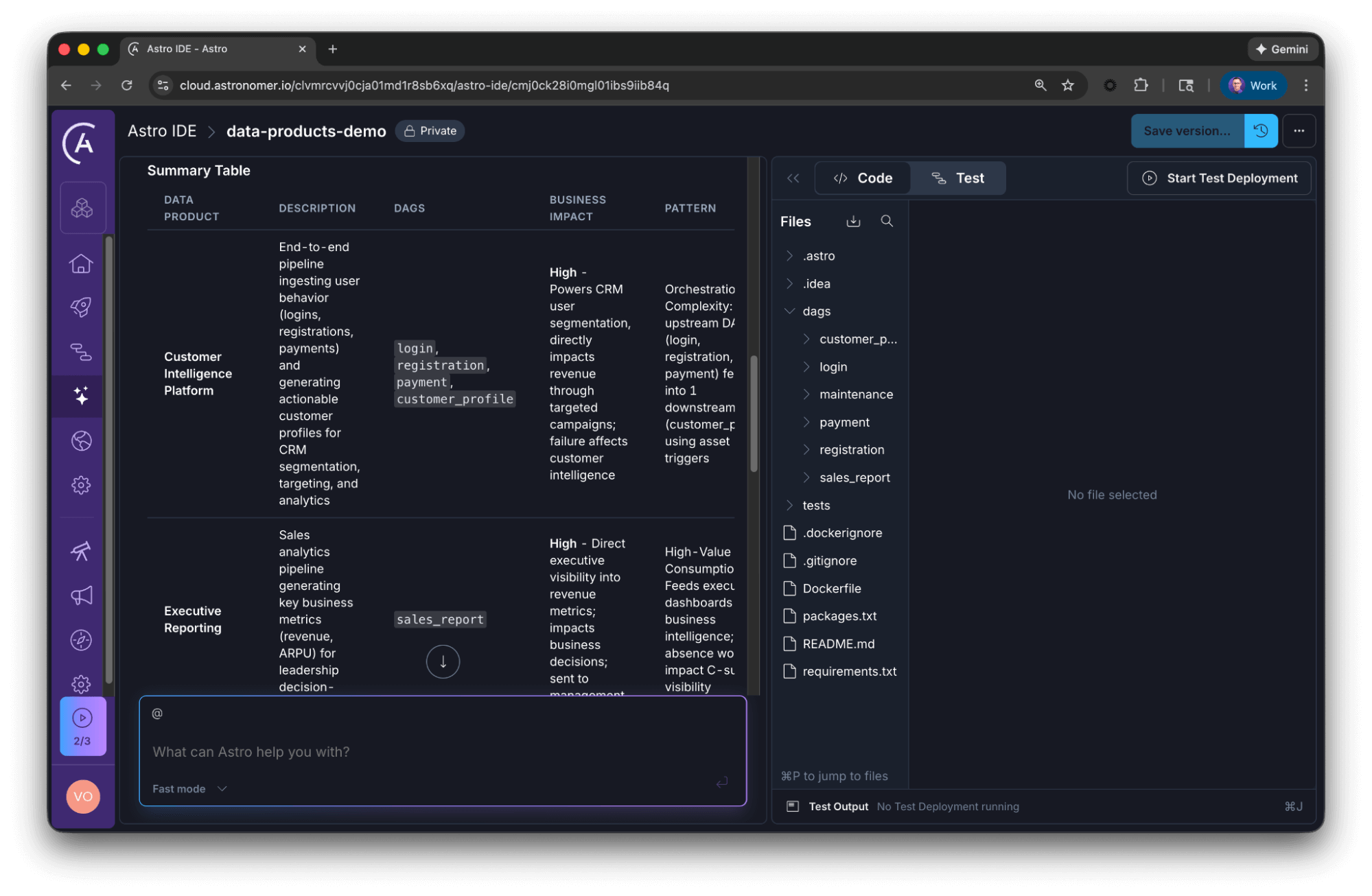The width and height of the screenshot is (1372, 896).
Task: Open the Fast mode dropdown
Action: (x=189, y=789)
